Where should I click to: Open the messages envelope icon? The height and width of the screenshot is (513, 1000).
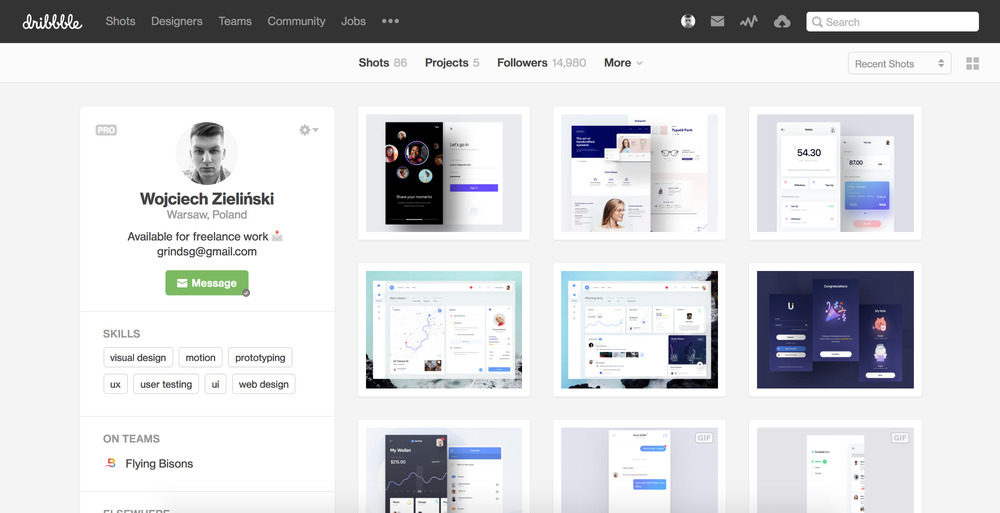(x=717, y=22)
